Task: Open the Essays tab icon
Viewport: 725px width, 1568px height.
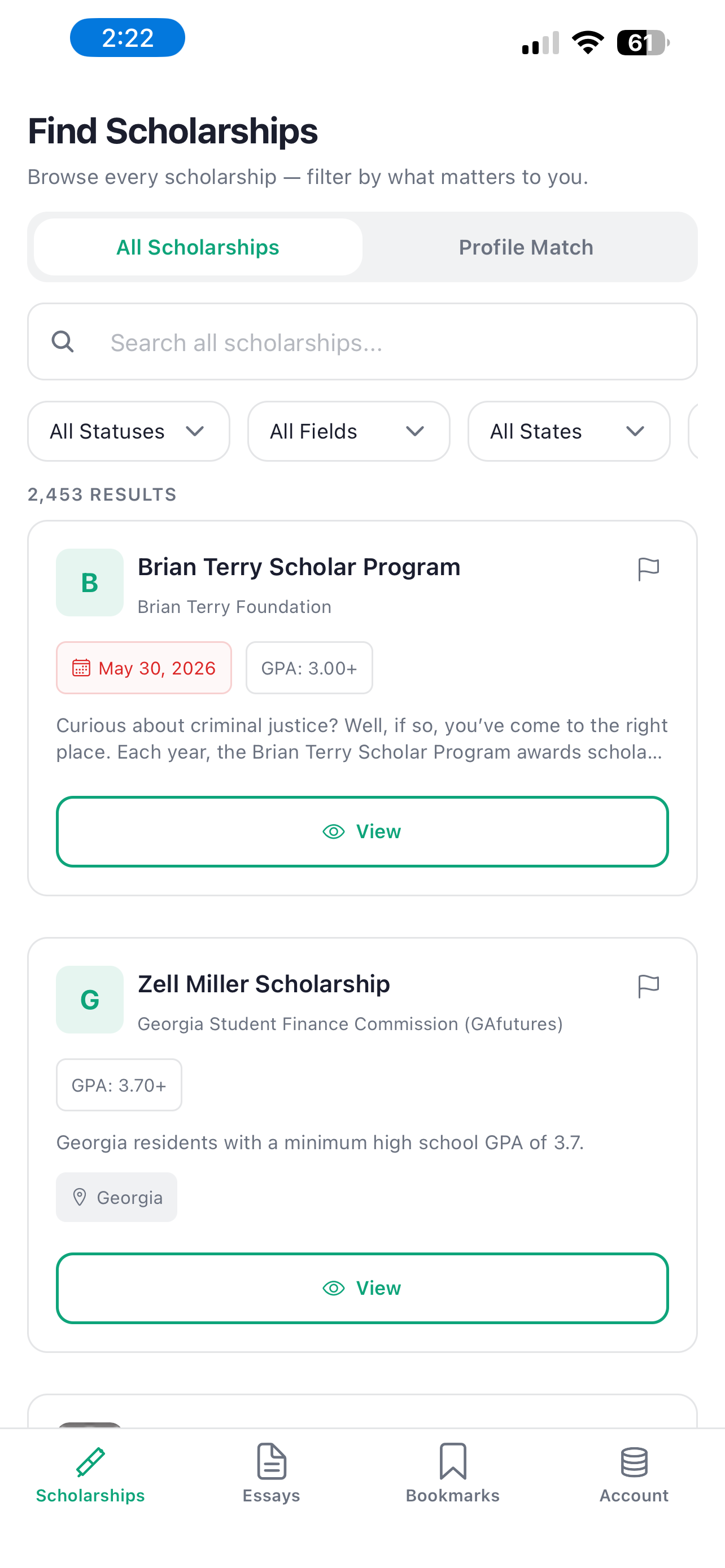Action: point(272,1460)
